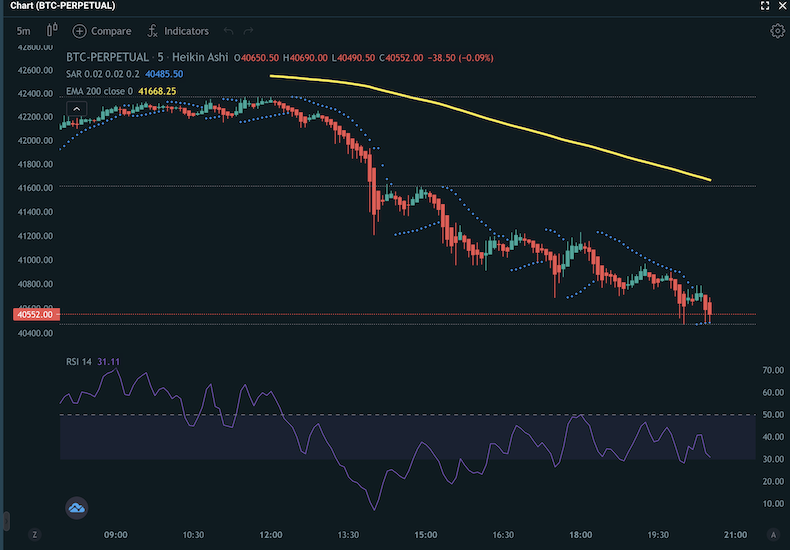Open the 5m timeframe selector
This screenshot has height=550, width=790.
23,31
